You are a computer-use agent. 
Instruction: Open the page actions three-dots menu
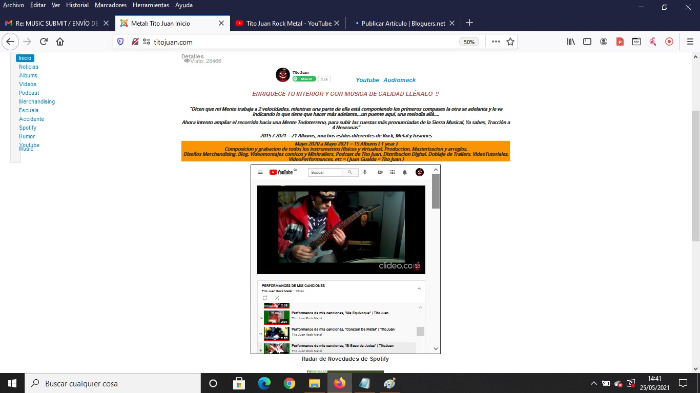pos(496,42)
